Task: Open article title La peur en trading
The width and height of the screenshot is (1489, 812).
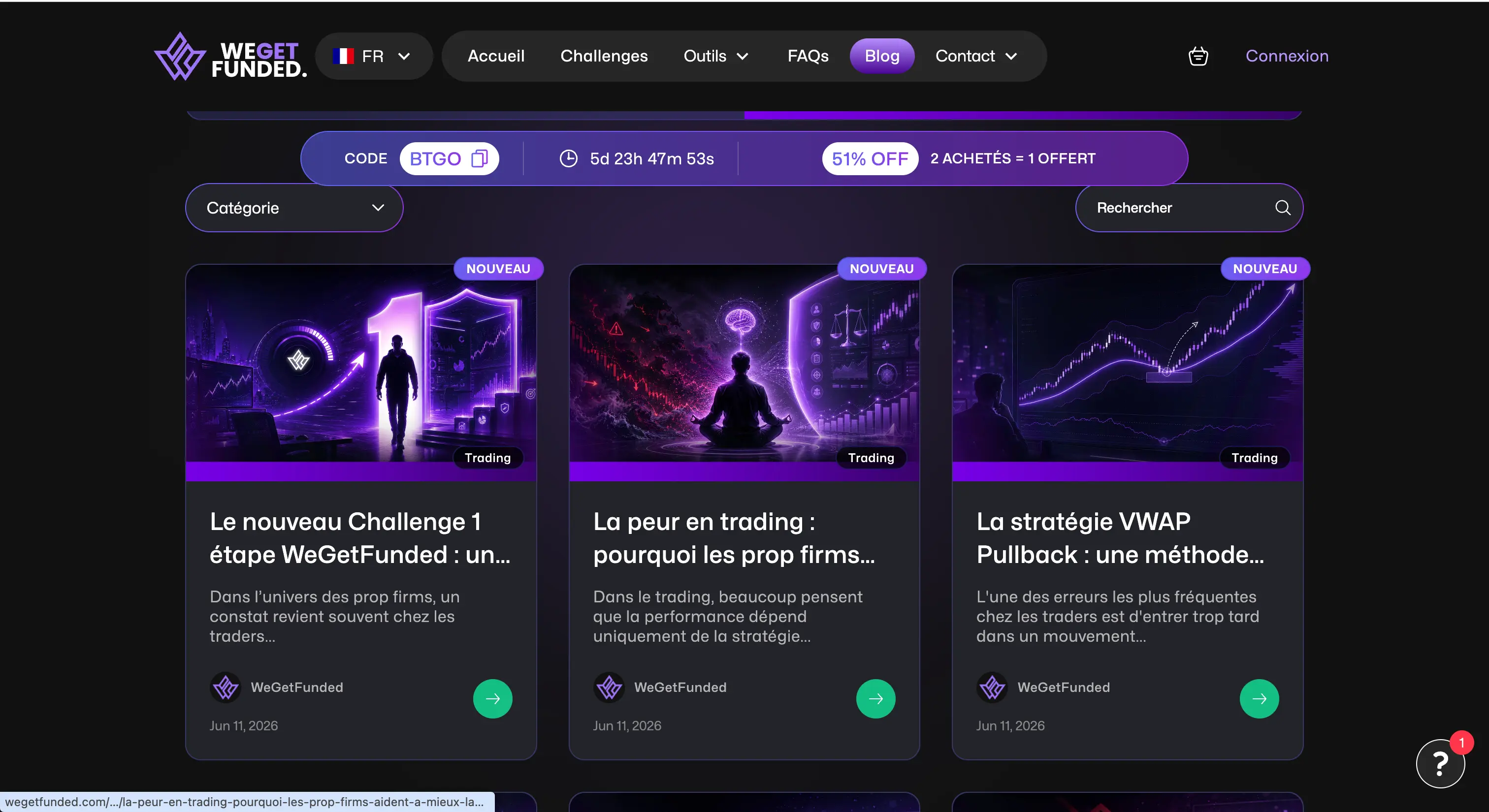Action: [x=734, y=538]
